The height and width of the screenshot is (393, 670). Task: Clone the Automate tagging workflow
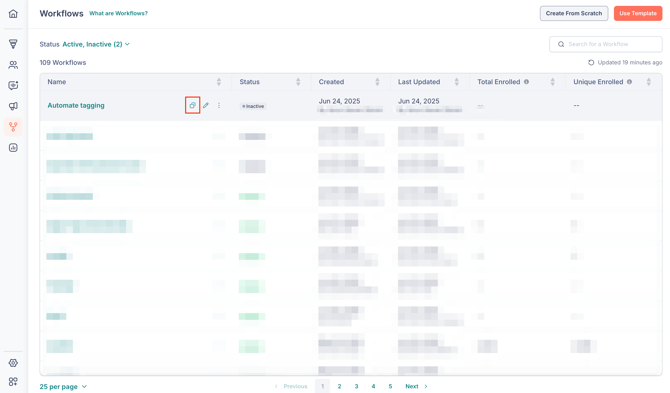click(192, 105)
